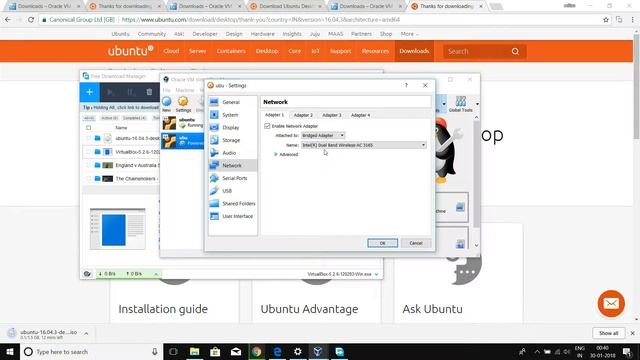Check box for ubuntu-16.04.3 download row
Screen dimensions: 640x360
click(89, 138)
